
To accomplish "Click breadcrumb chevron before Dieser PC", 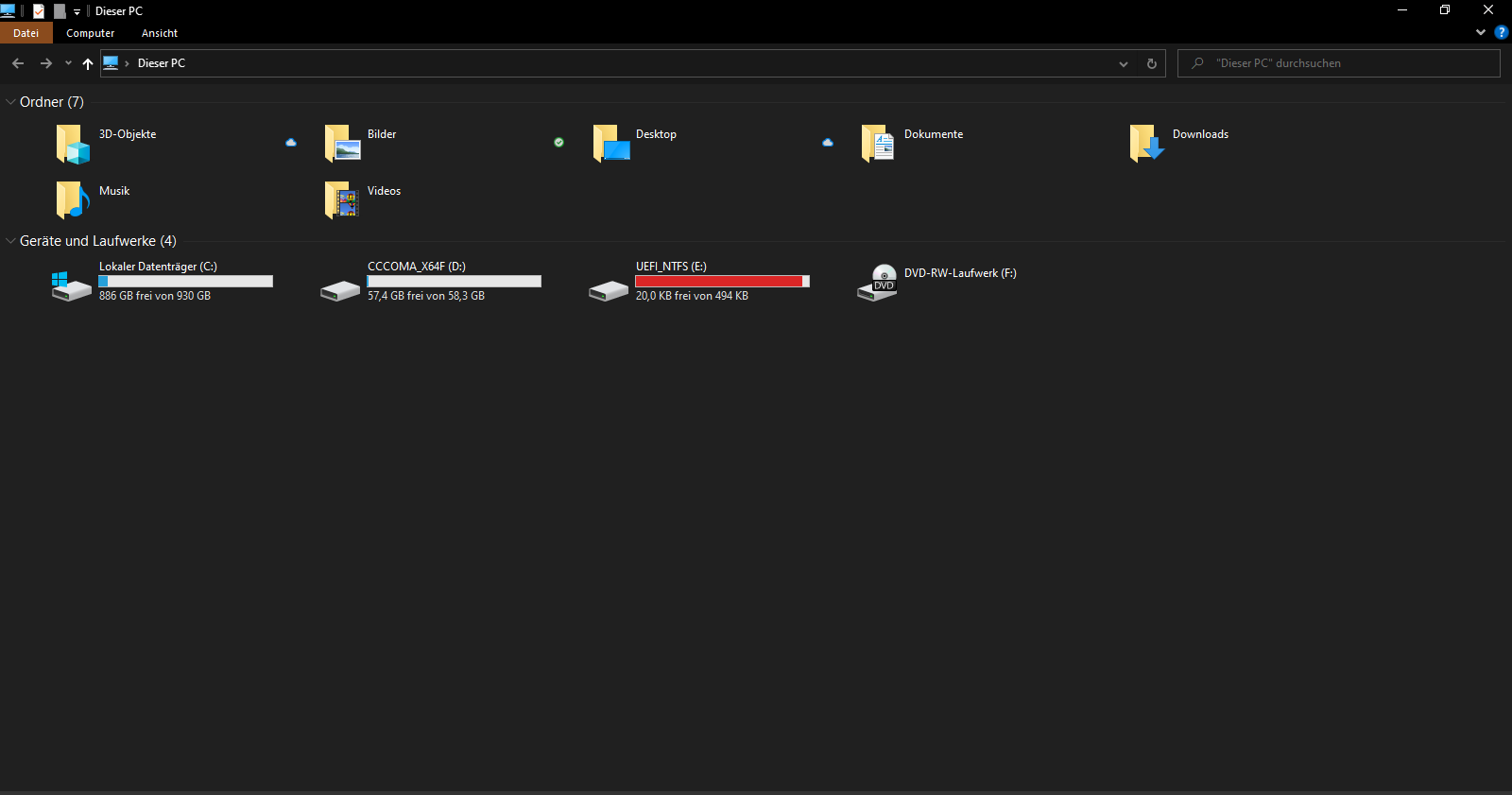I will point(127,63).
